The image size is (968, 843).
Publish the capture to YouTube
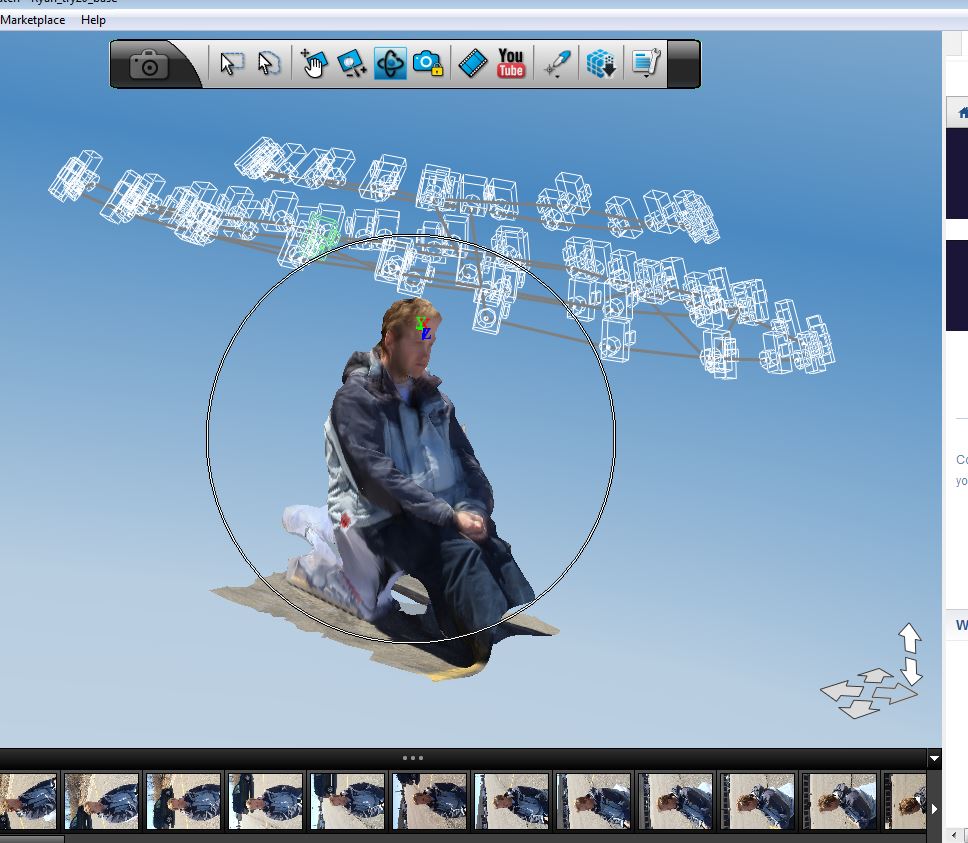(510, 62)
